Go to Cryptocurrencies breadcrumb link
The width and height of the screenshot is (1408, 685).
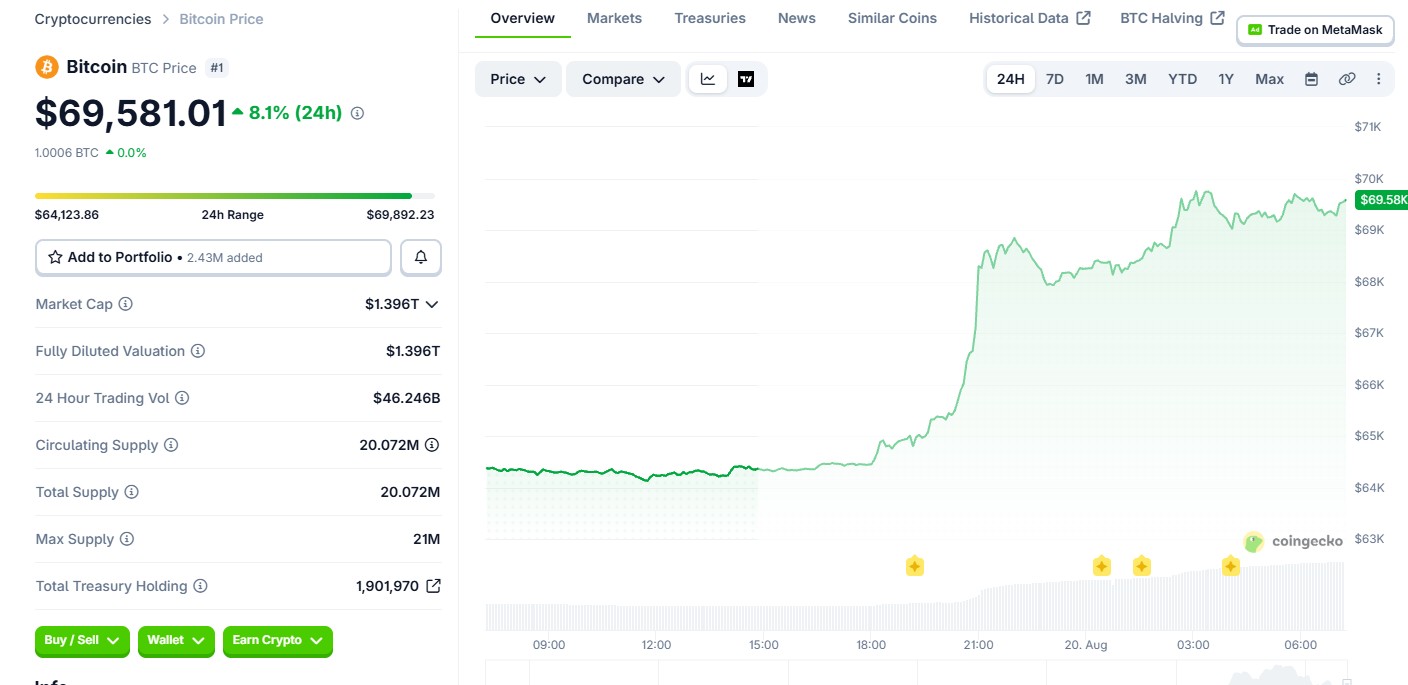[93, 19]
